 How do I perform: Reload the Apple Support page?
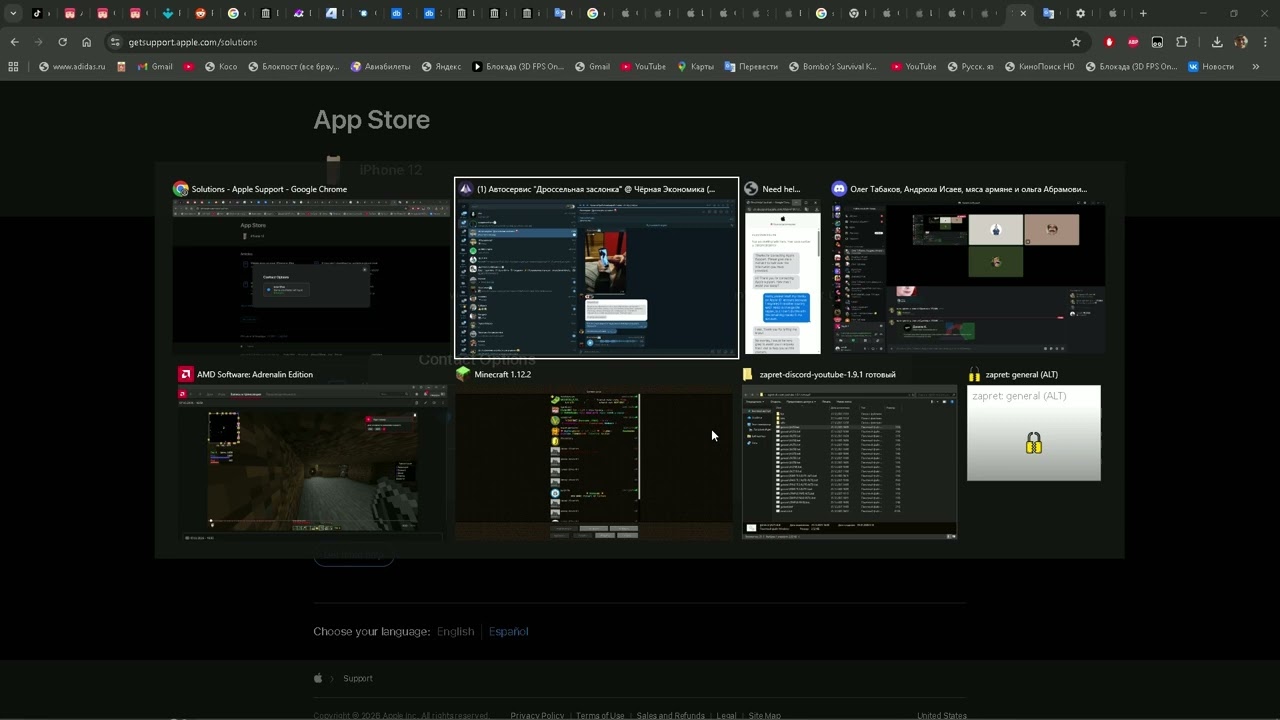pyautogui.click(x=62, y=42)
